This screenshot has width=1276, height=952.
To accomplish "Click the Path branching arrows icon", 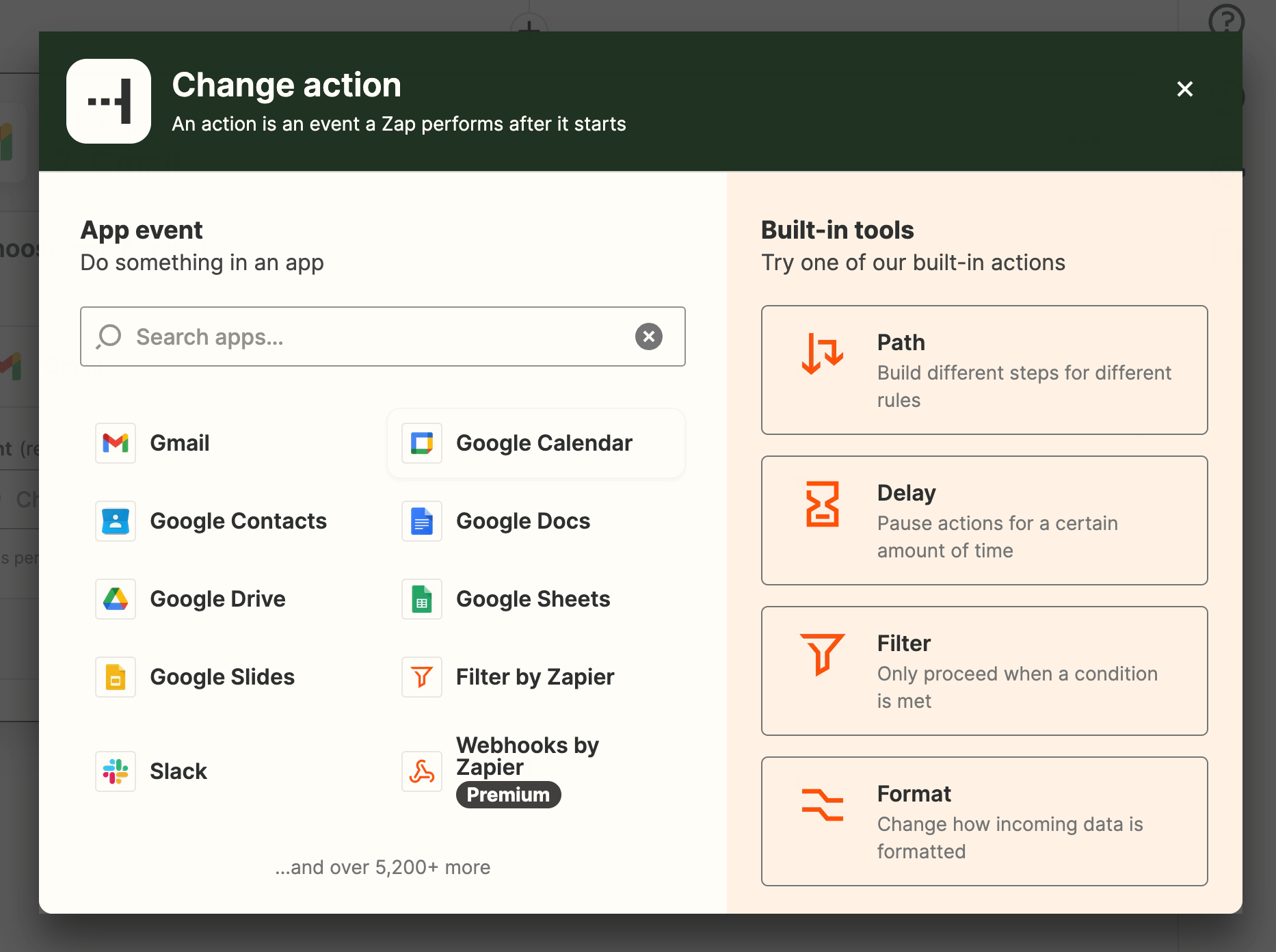I will pos(822,354).
